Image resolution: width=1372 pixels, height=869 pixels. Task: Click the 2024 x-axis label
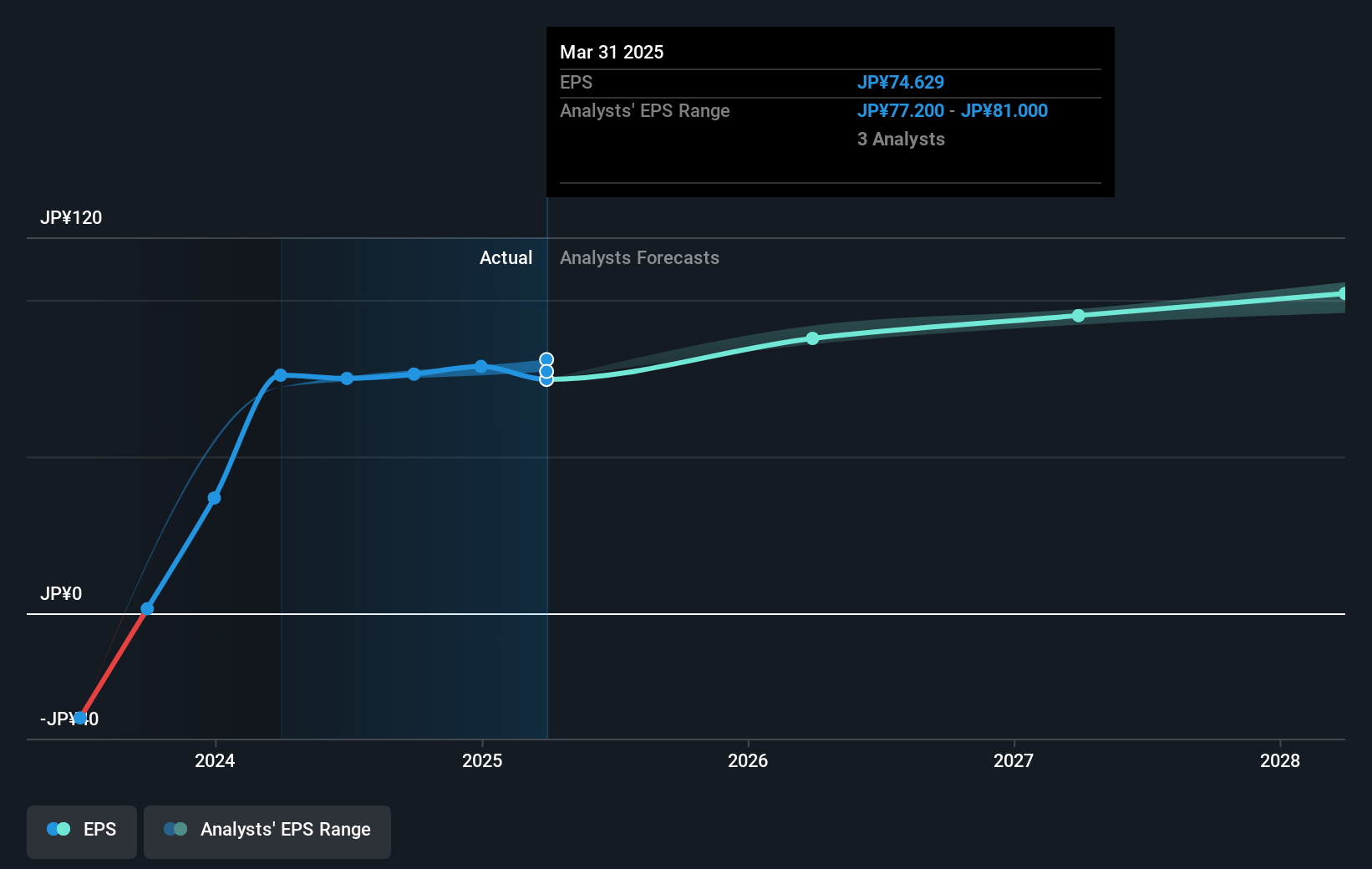215,760
